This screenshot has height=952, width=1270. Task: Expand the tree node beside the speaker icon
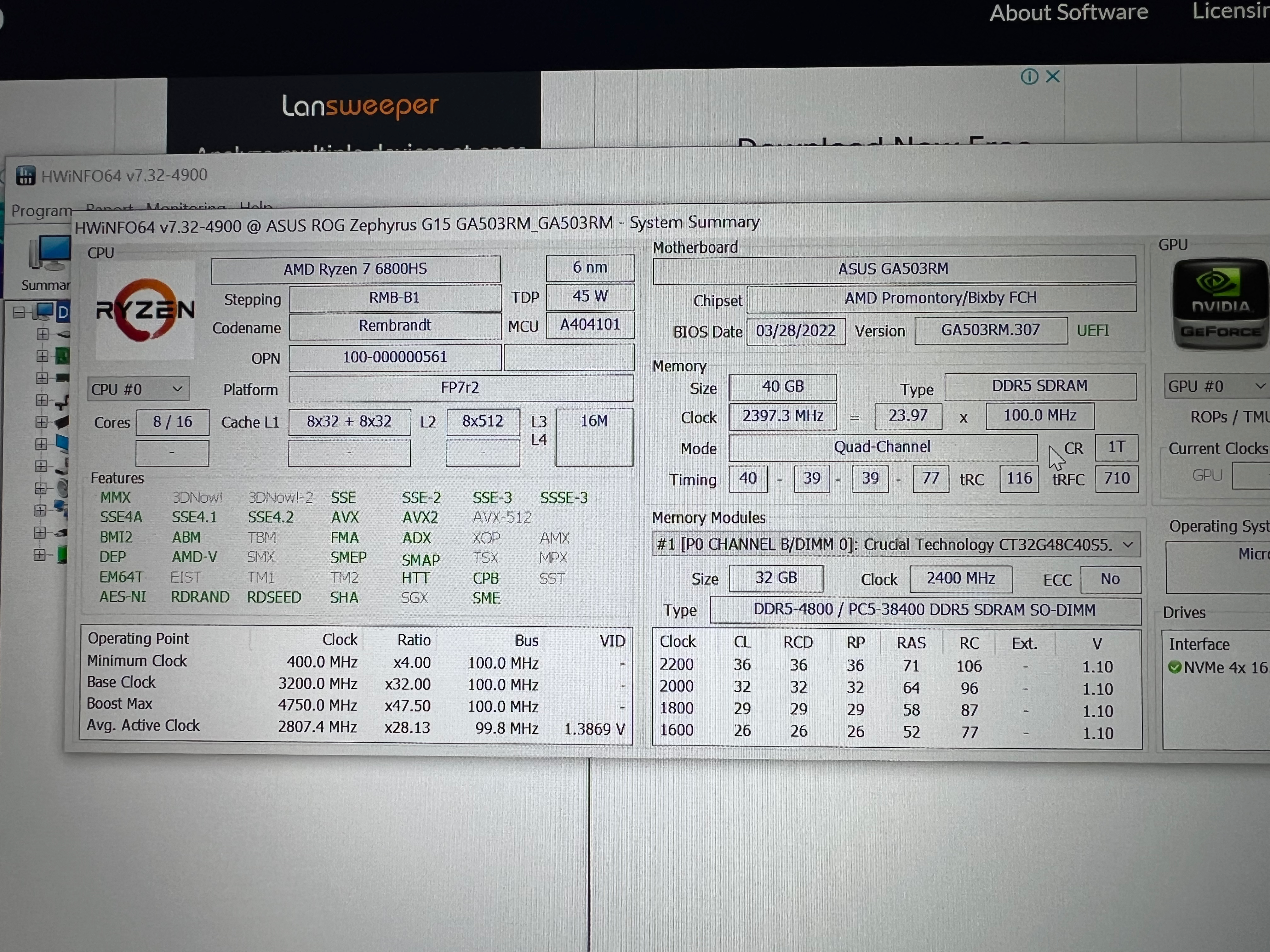[41, 488]
